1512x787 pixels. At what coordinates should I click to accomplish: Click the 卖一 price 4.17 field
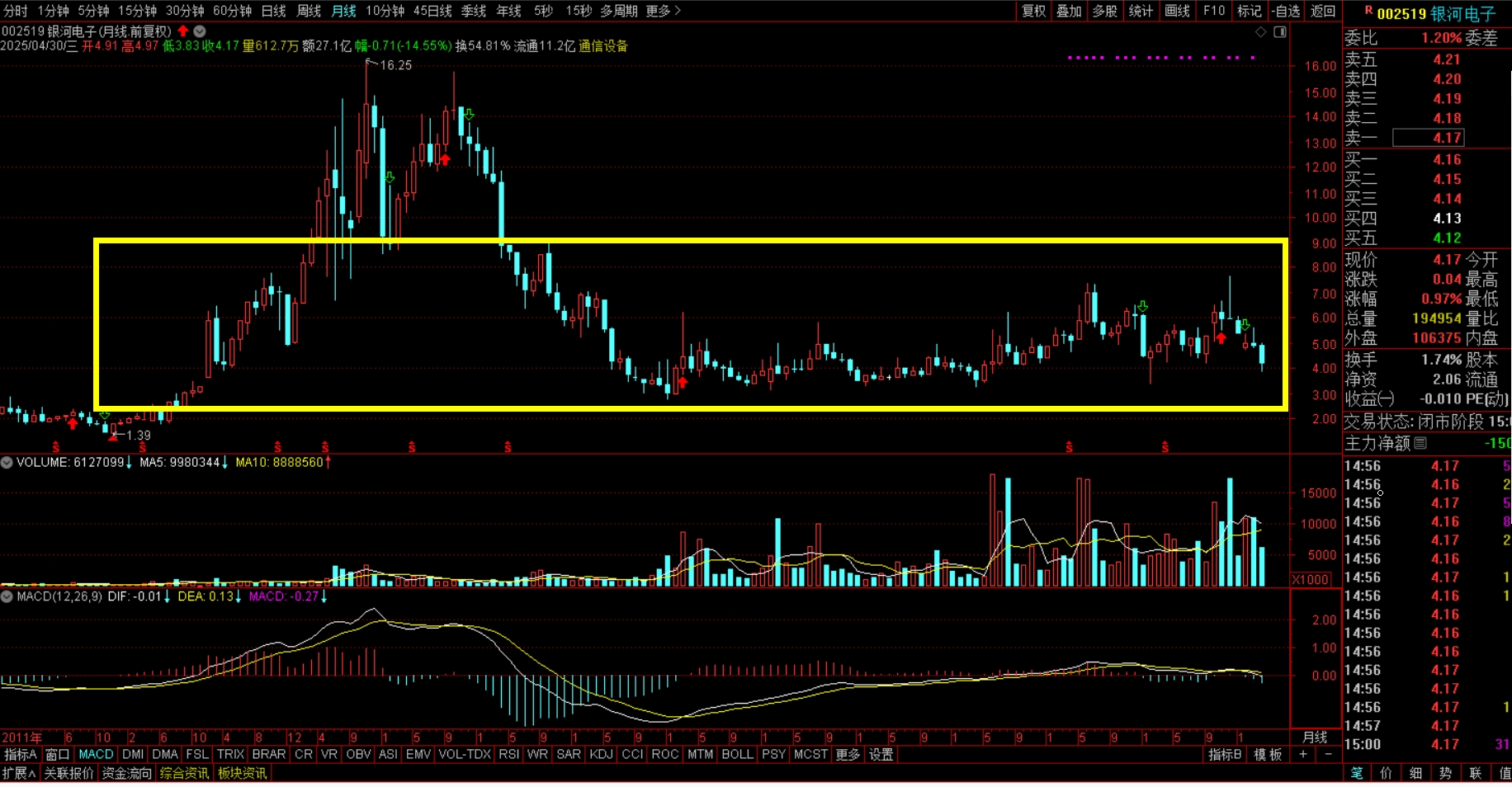click(x=1428, y=138)
